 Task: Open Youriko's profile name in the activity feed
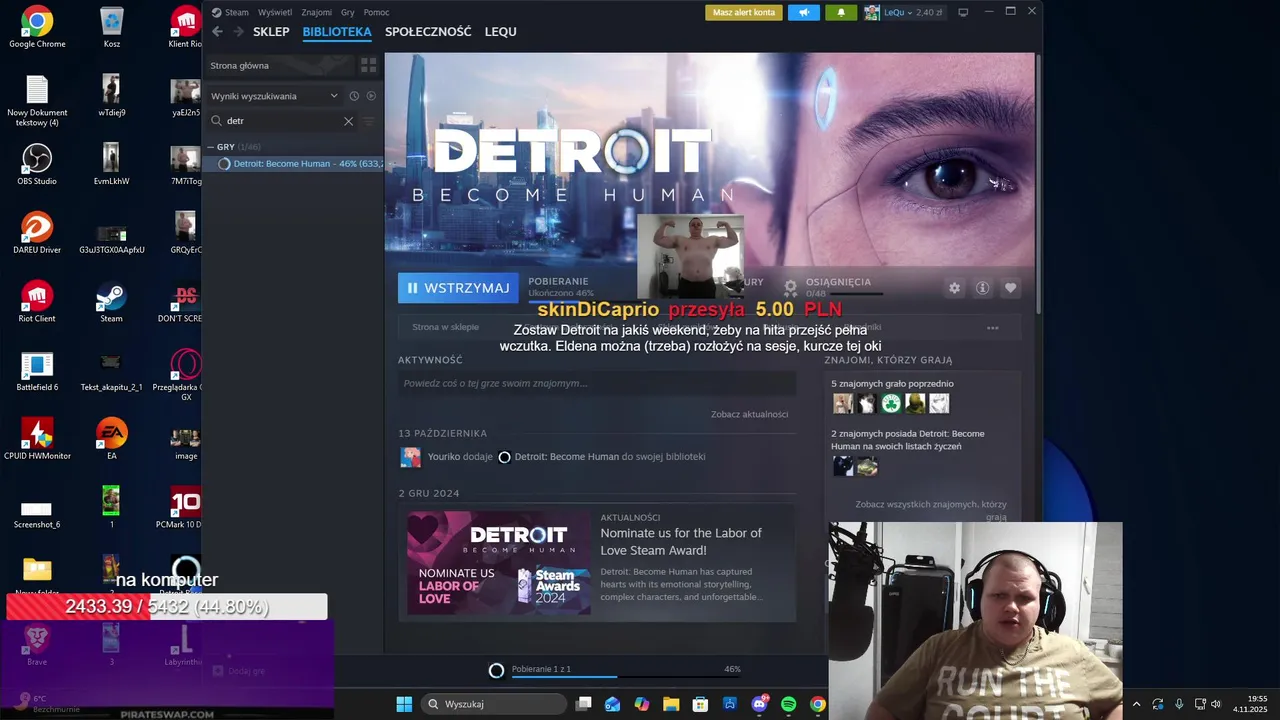[x=444, y=457]
